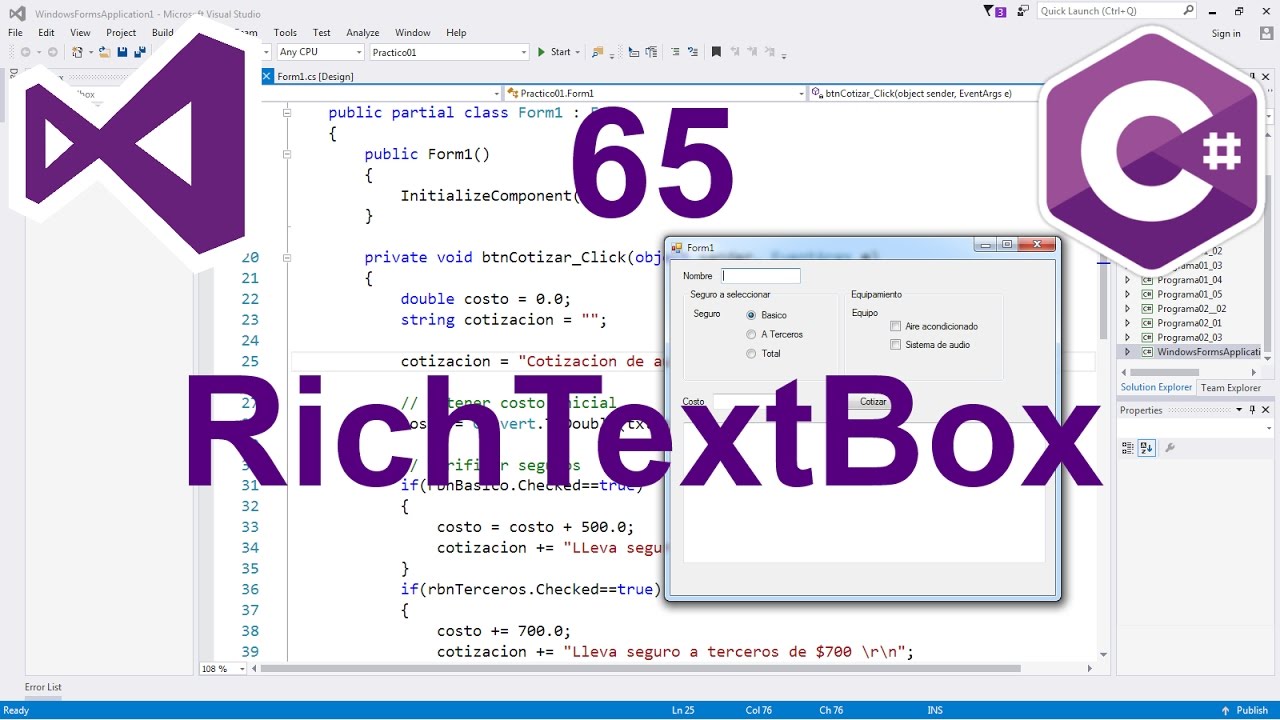Check the Aire acondicionado checkbox
The height and width of the screenshot is (720, 1280).
pyautogui.click(x=896, y=326)
